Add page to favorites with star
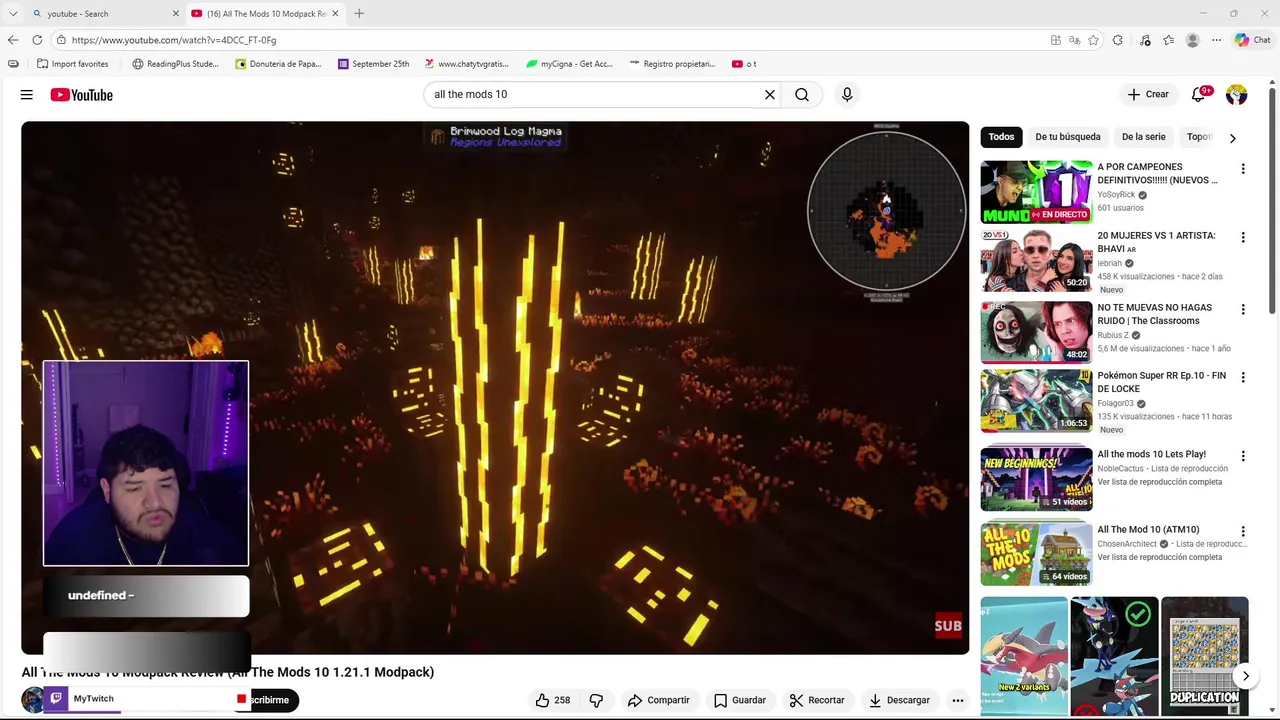Screen dimensions: 1280x720 pyautogui.click(x=1093, y=40)
